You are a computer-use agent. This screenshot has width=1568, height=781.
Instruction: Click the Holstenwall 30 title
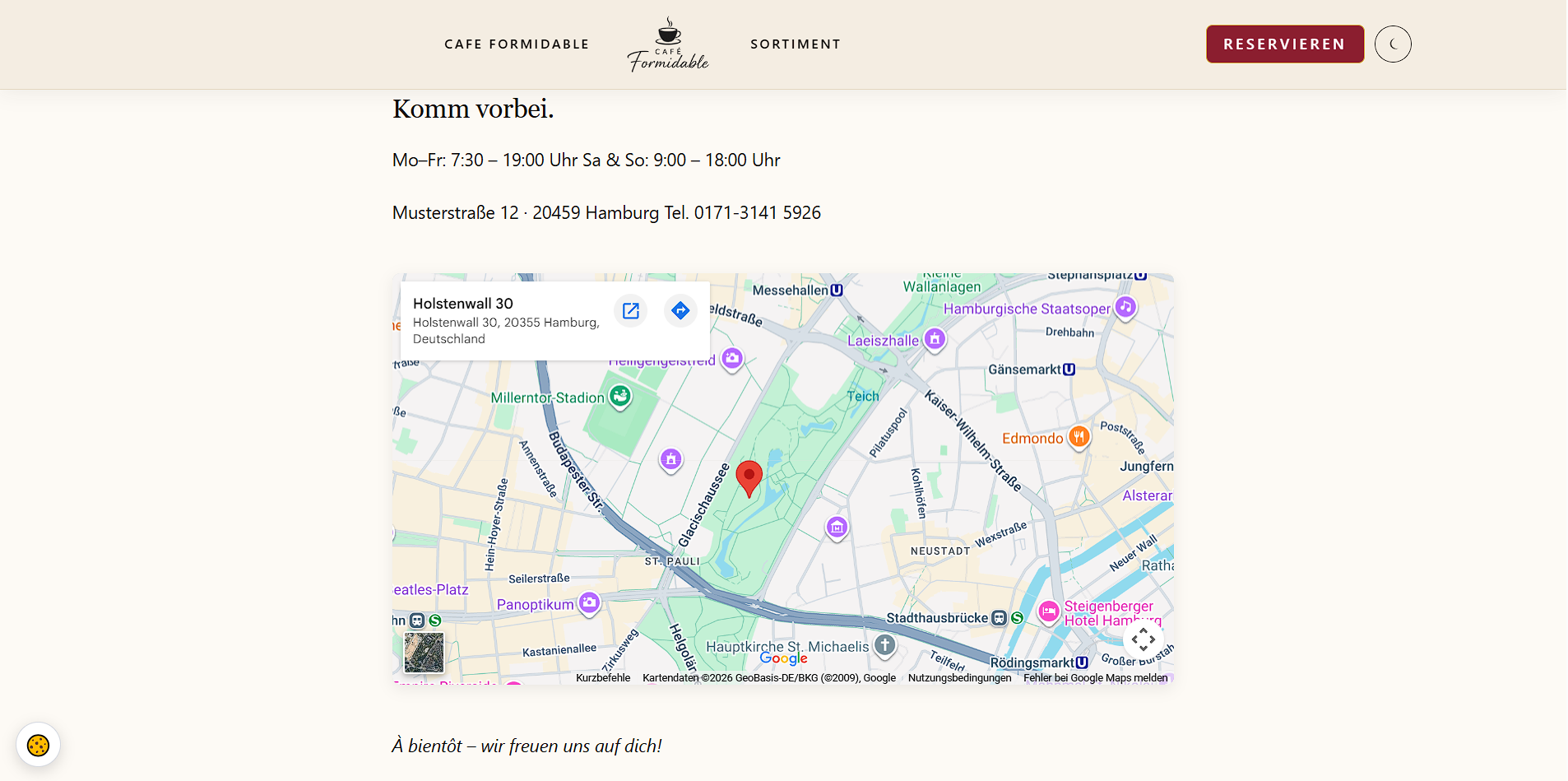coord(463,304)
